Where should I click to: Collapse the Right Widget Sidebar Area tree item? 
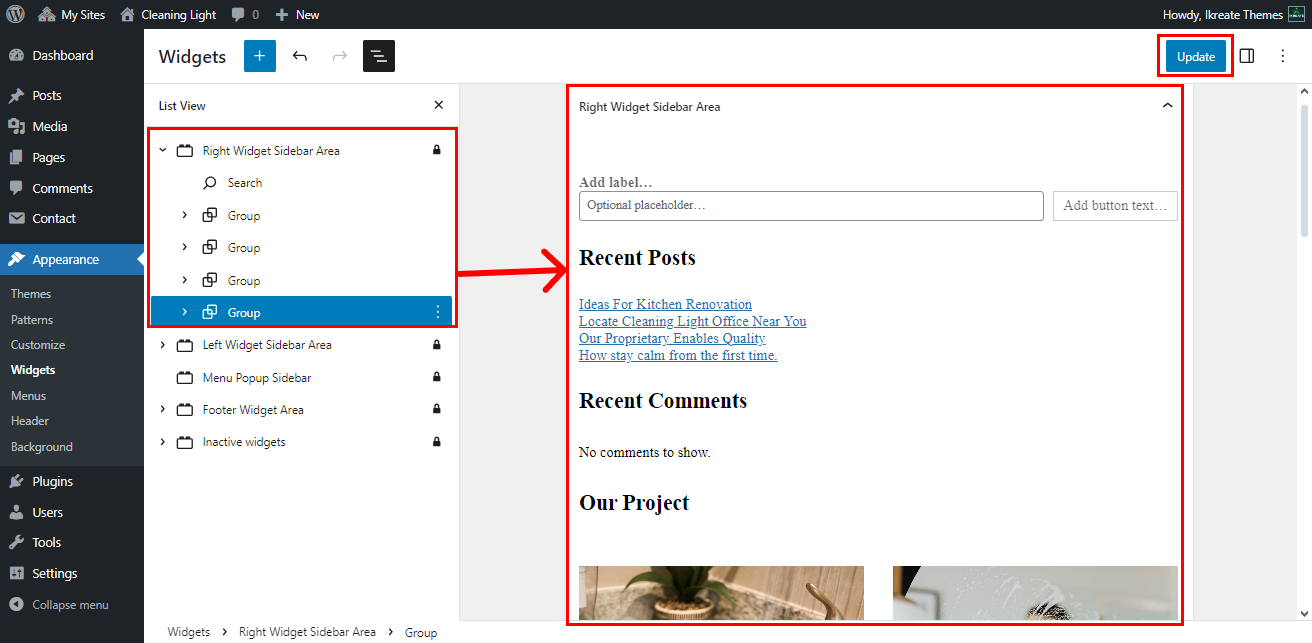(x=162, y=151)
